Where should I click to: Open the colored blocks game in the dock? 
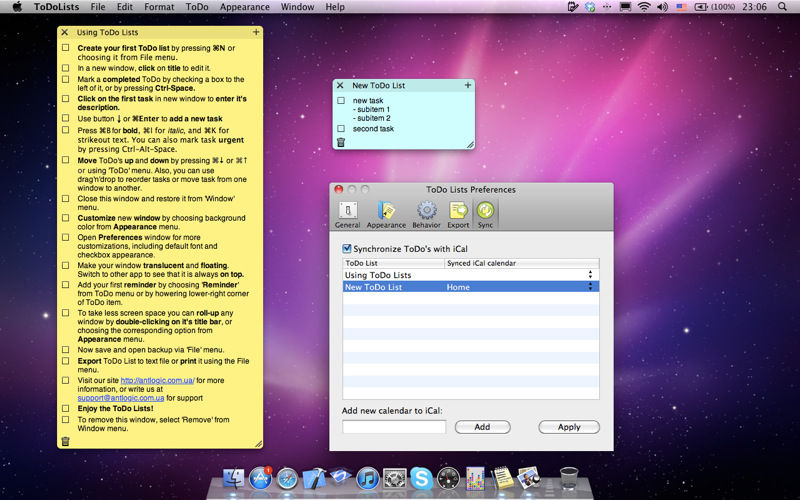pos(475,479)
